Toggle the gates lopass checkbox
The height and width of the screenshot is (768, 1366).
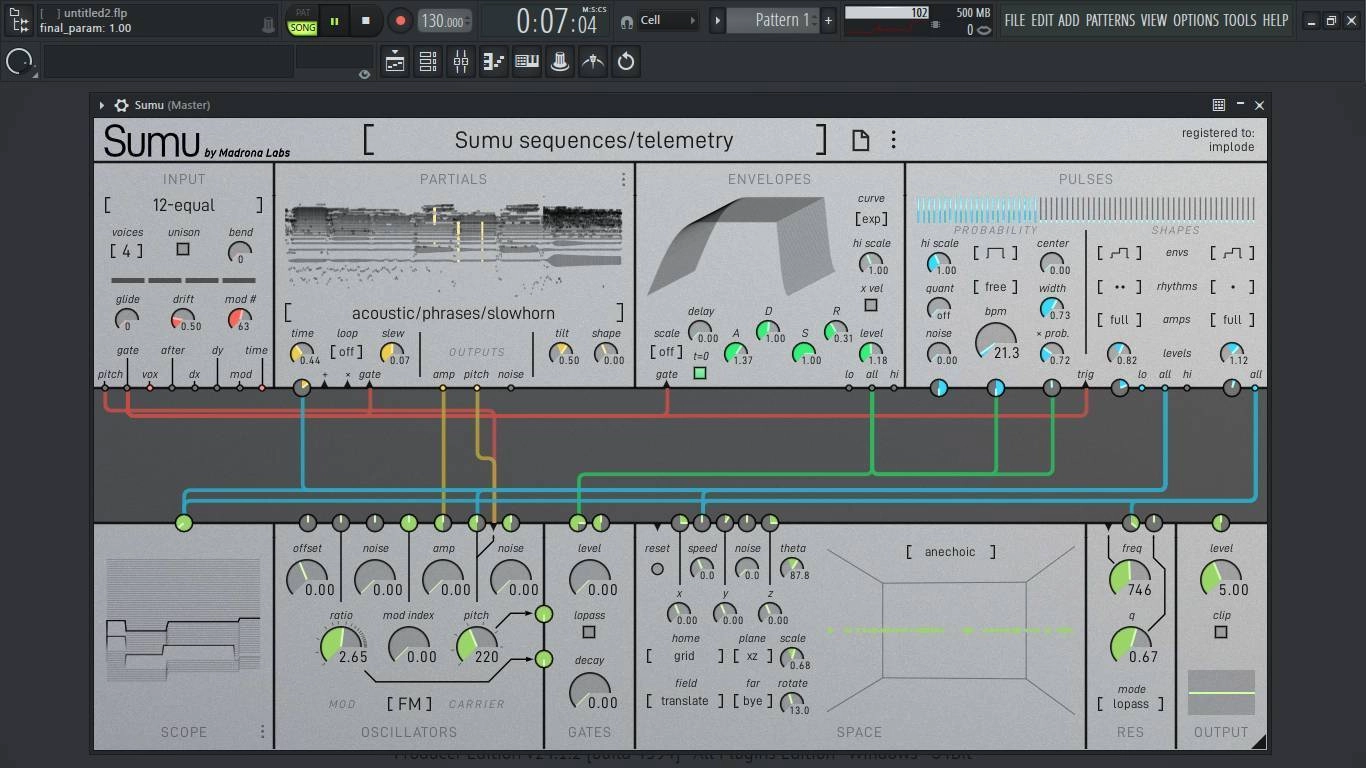point(589,632)
